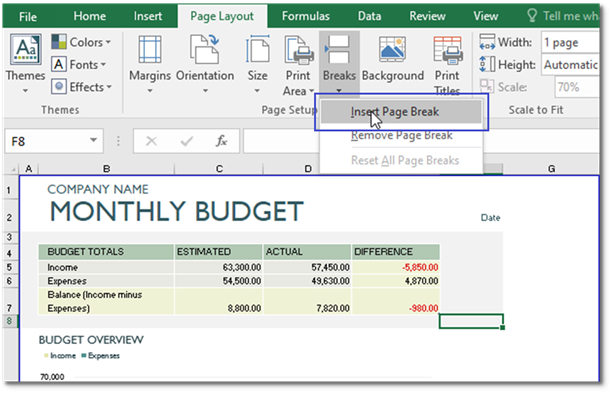Click the Select All corner triangle

[12, 169]
